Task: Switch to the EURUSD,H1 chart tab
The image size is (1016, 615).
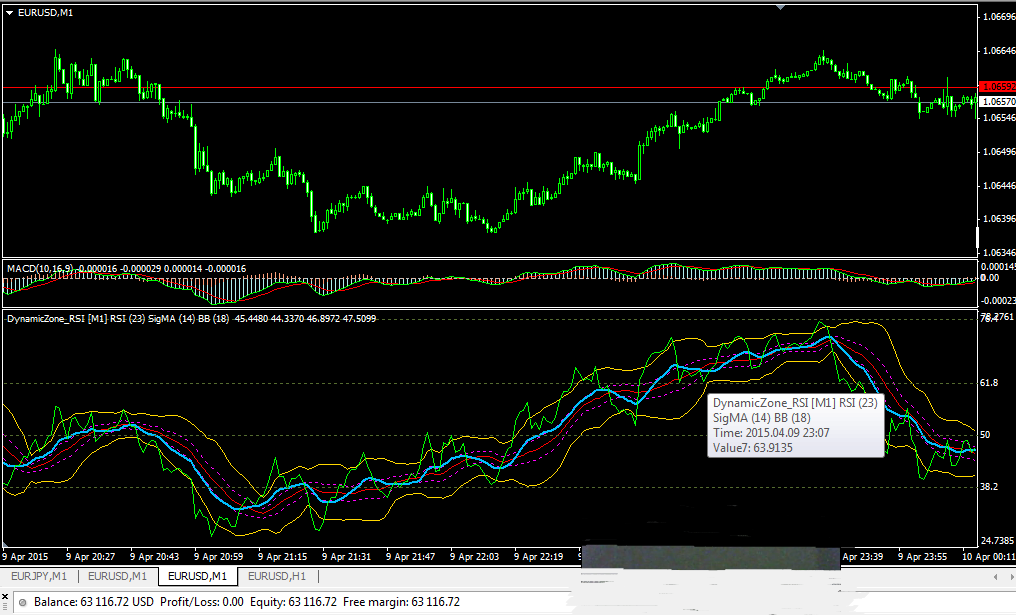Action: click(277, 576)
